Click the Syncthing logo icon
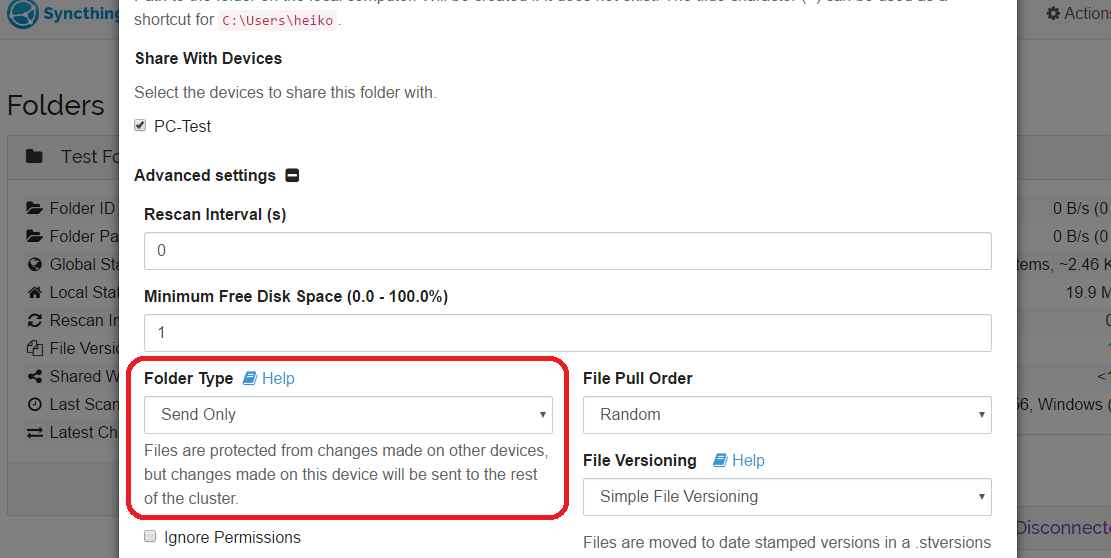 [27, 14]
